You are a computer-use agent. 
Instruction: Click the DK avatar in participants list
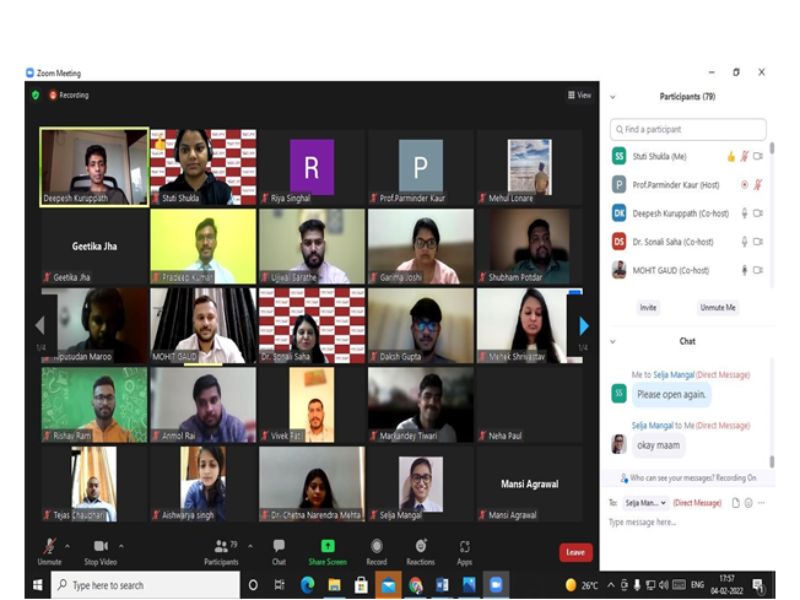pyautogui.click(x=619, y=213)
